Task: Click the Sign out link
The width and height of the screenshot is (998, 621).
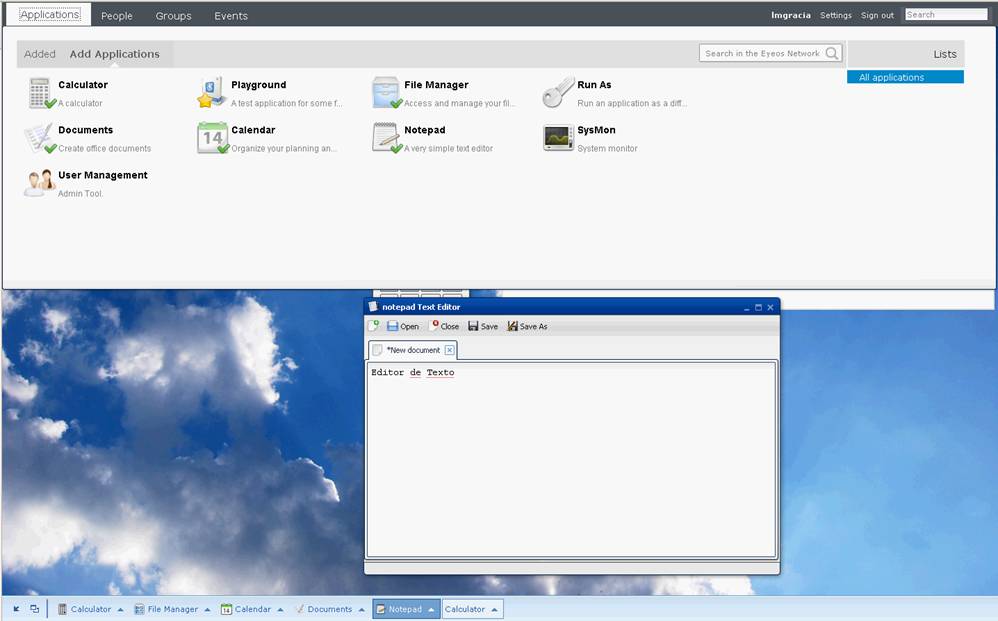Action: click(877, 16)
